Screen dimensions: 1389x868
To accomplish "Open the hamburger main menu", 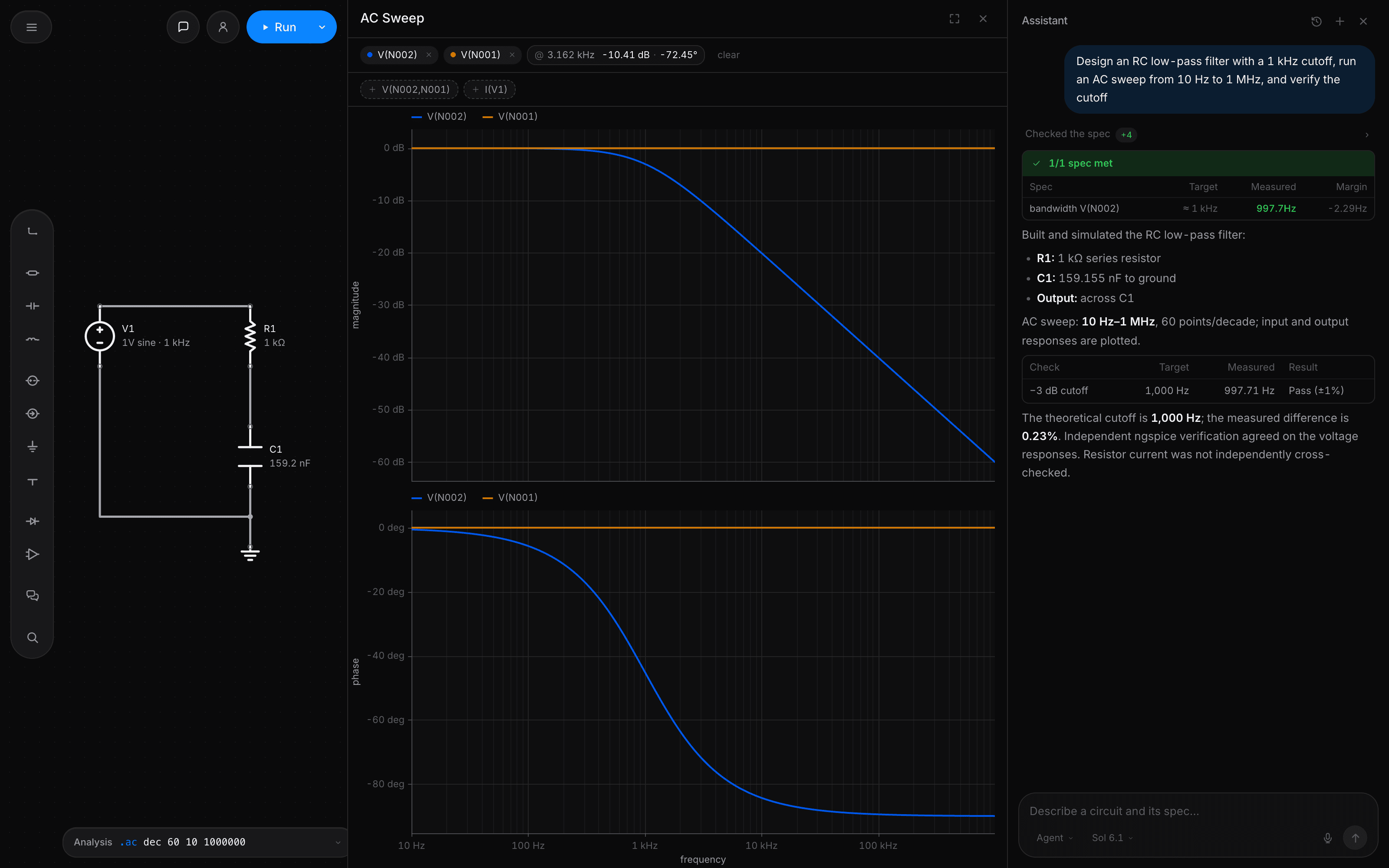I will [x=32, y=27].
